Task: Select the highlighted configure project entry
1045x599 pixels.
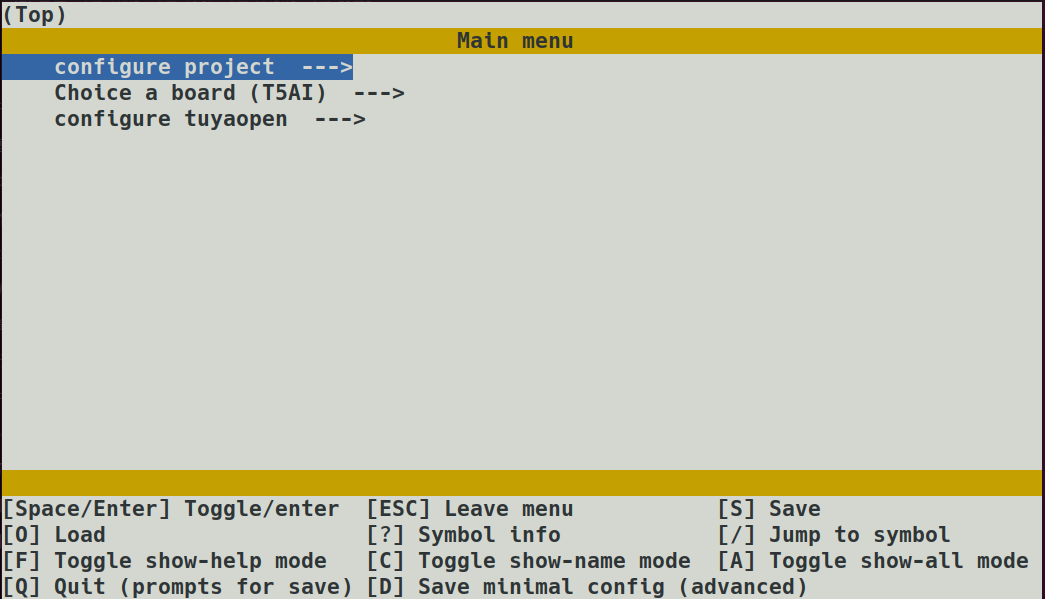Action: pyautogui.click(x=164, y=66)
